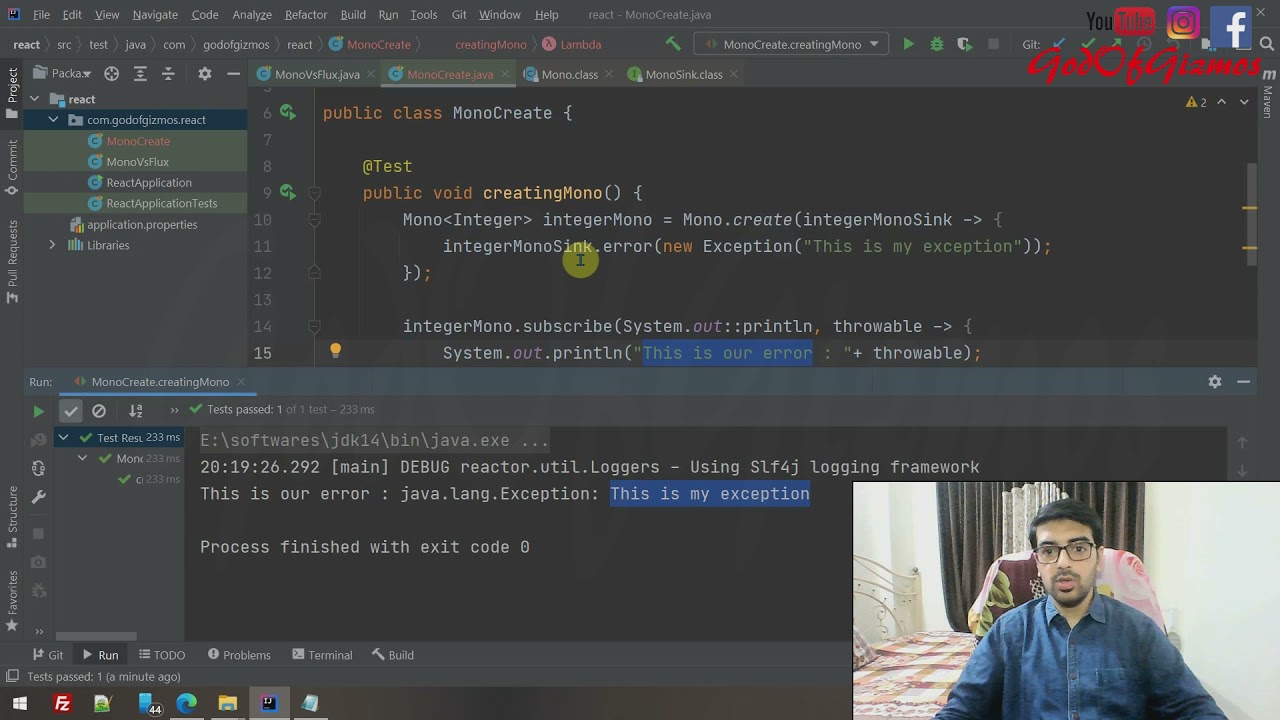Collapse the react root node
The height and width of the screenshot is (720, 1280).
click(34, 99)
